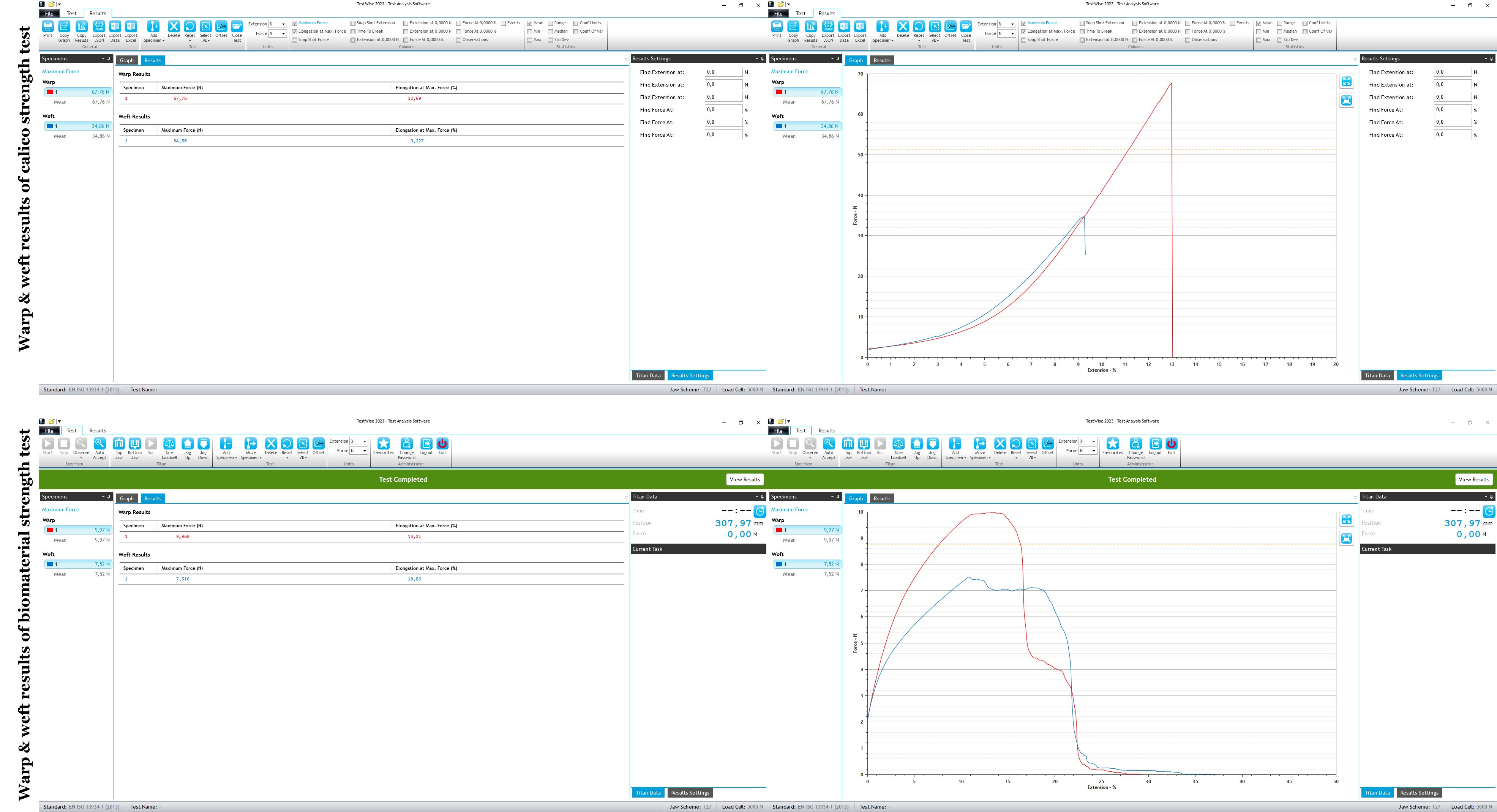Image resolution: width=1497 pixels, height=812 pixels.
Task: Open Results Settings tab in biomaterial graph window
Action: [x=1419, y=793]
